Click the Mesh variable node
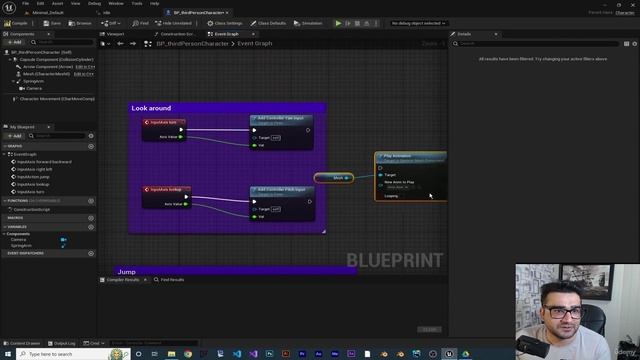Viewport: 640px width, 360px height. coord(334,178)
